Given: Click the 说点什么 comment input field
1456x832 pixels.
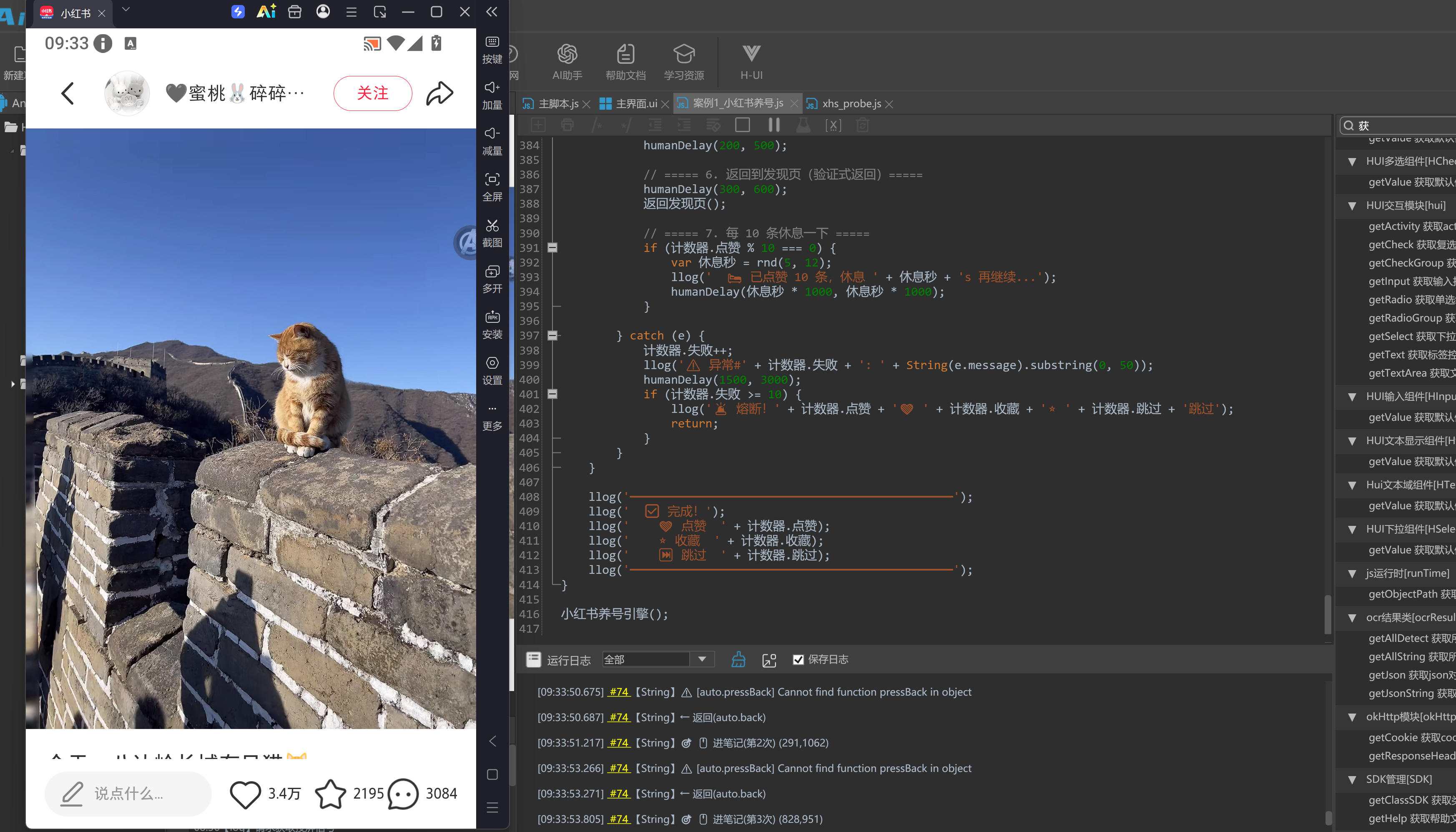Looking at the screenshot, I should (128, 794).
